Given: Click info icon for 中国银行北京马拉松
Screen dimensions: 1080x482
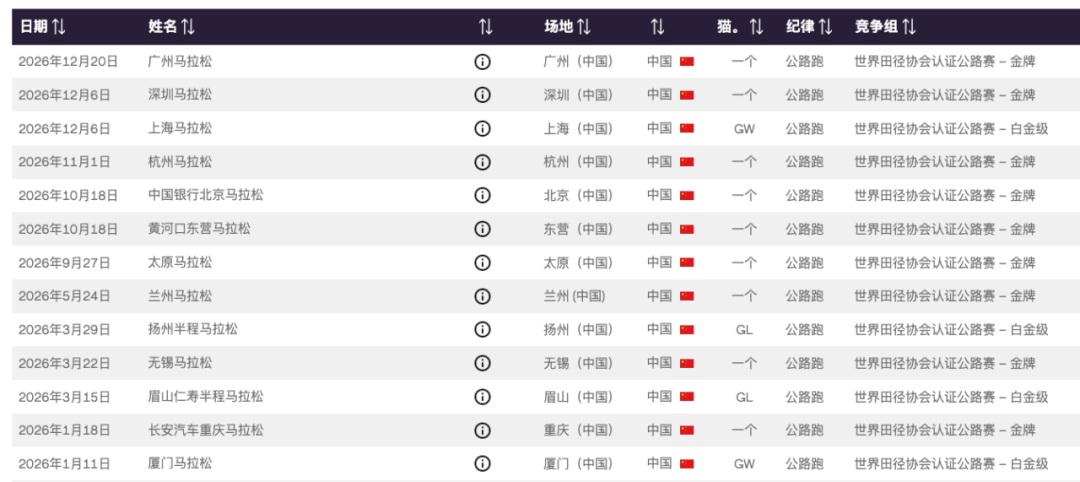Looking at the screenshot, I should (x=482, y=196).
